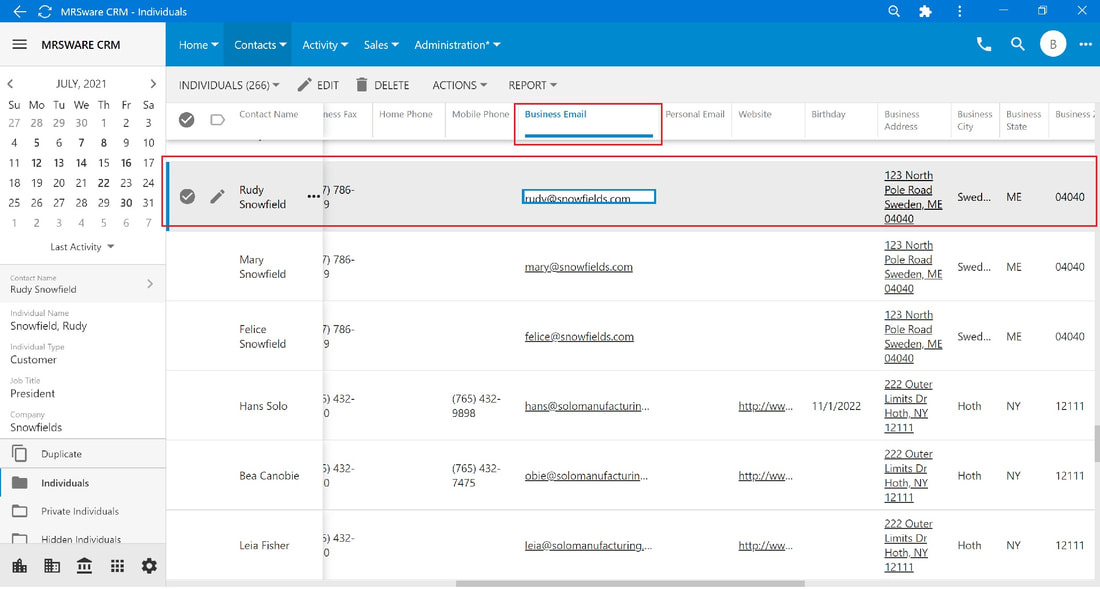Open the Contacts menu
Screen dimensions: 1100x589
point(260,45)
